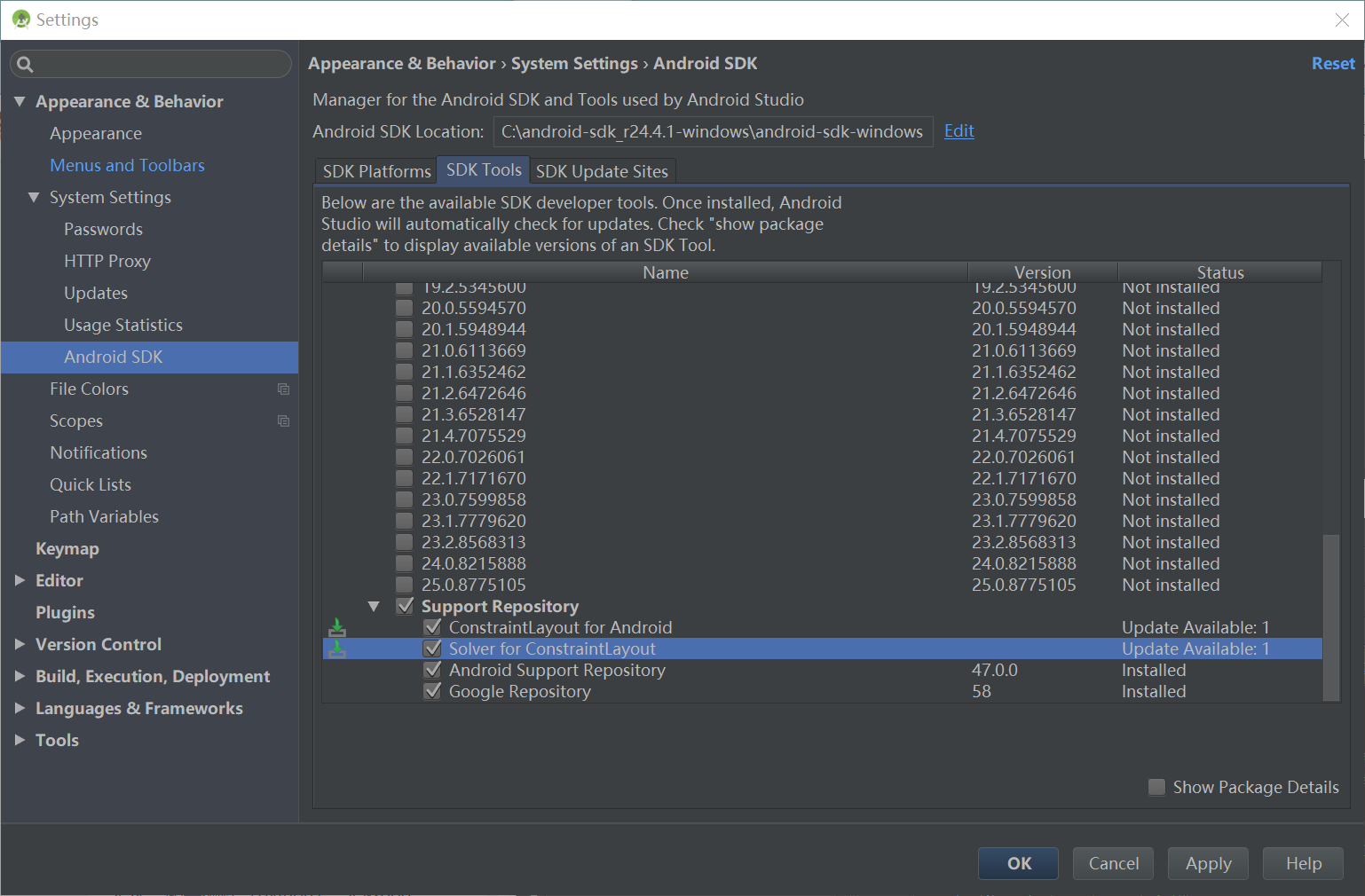
Task: Collapse the Support Repository group
Action: (x=374, y=607)
